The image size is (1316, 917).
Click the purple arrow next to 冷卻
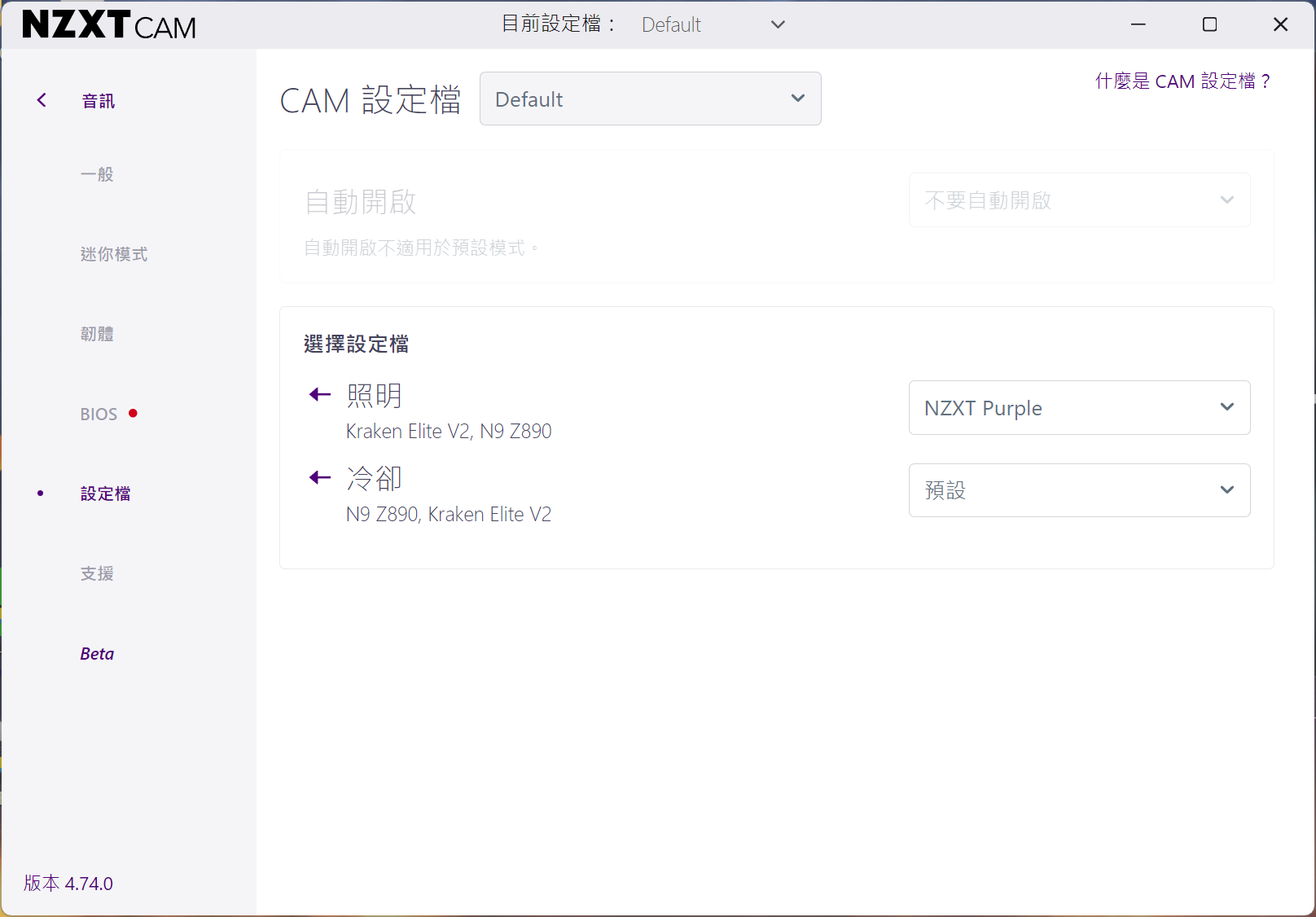320,478
